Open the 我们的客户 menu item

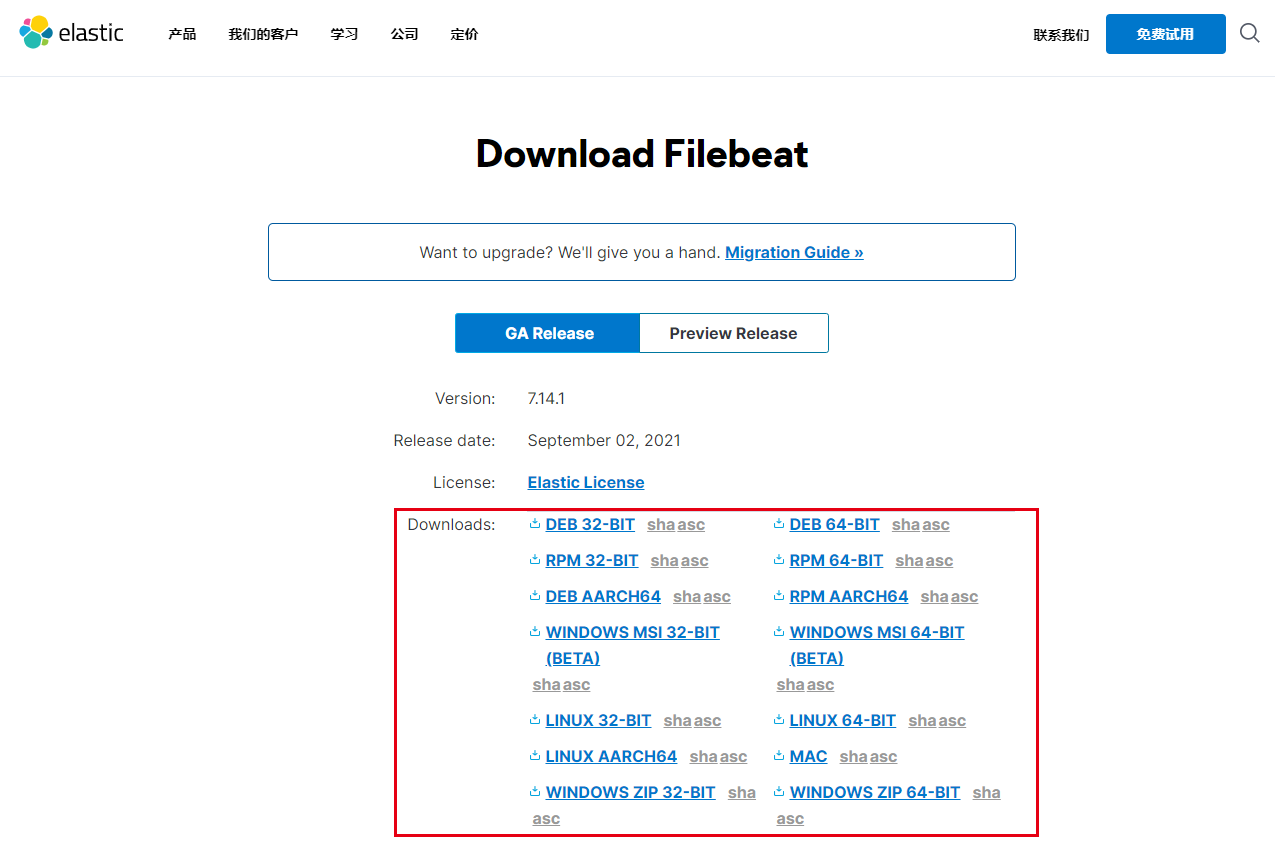point(263,33)
